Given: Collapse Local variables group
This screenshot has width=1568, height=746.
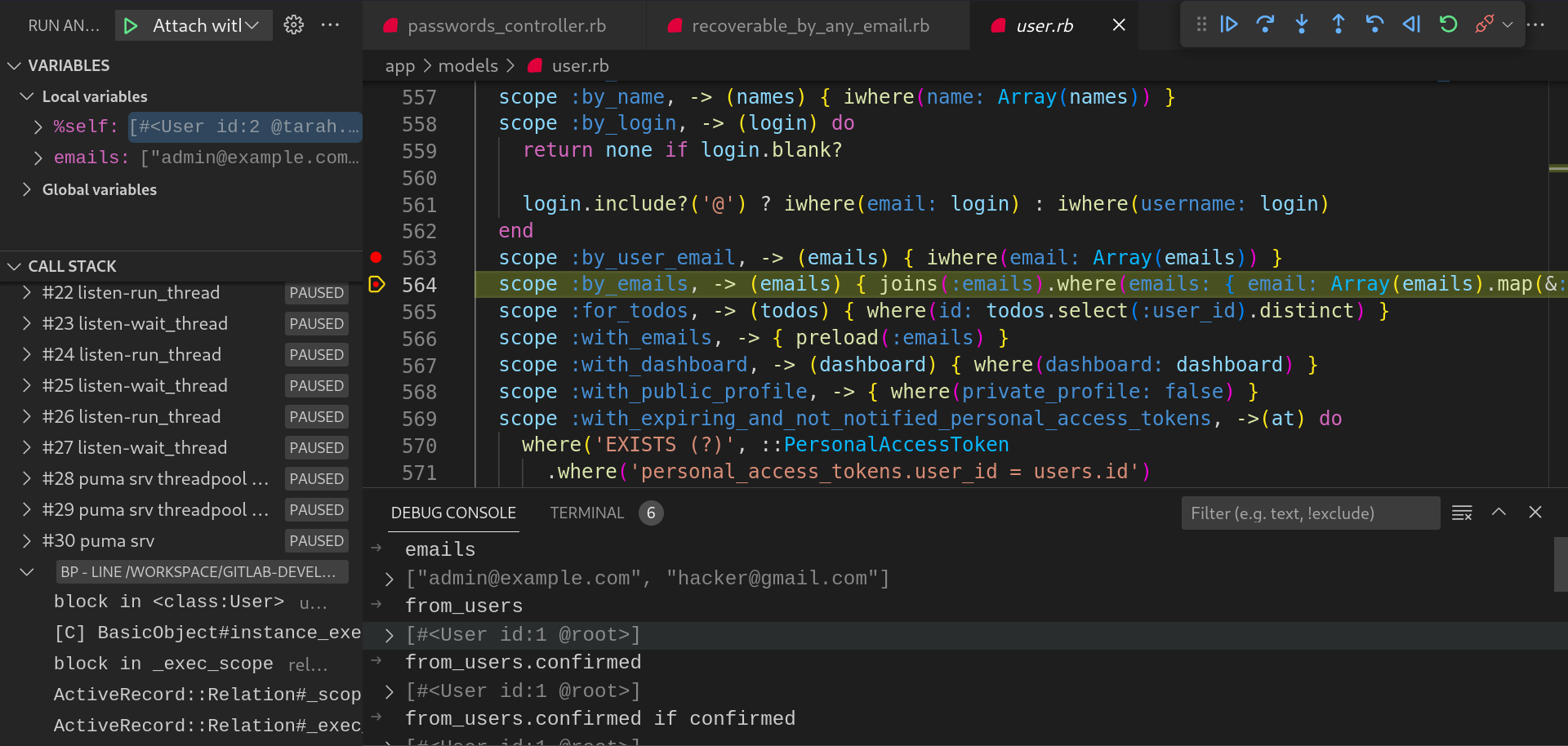Looking at the screenshot, I should [27, 96].
